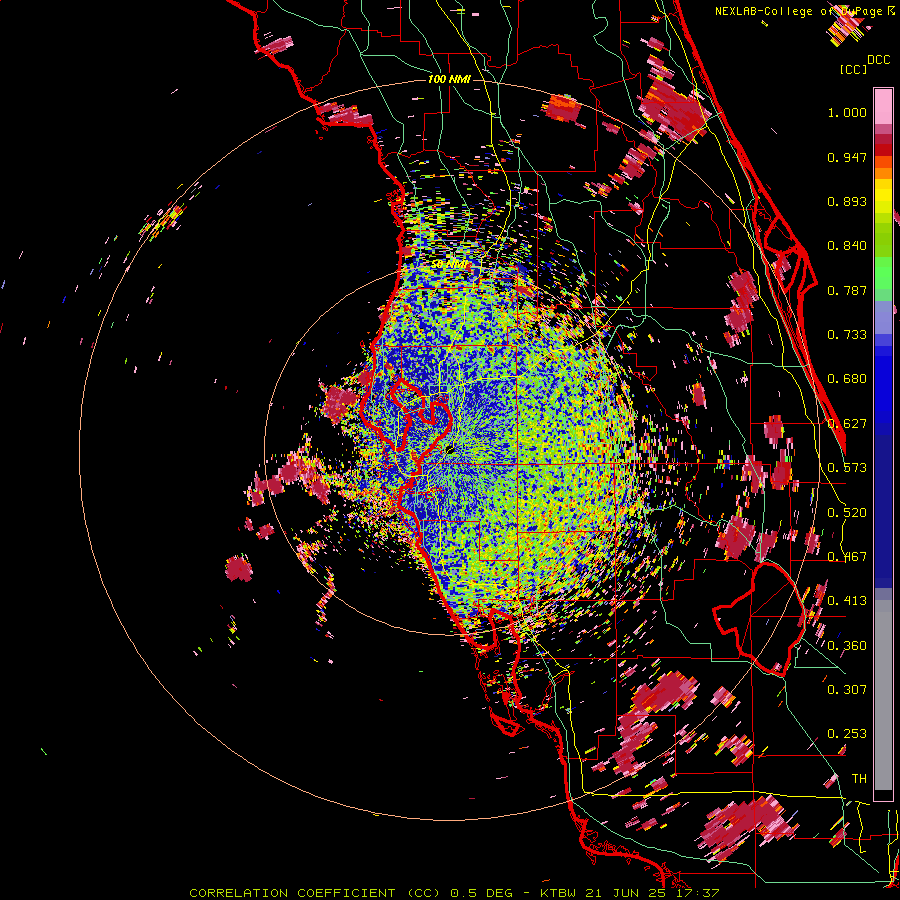
Task: Click the 100 NMI range ring label
Action: point(449,79)
